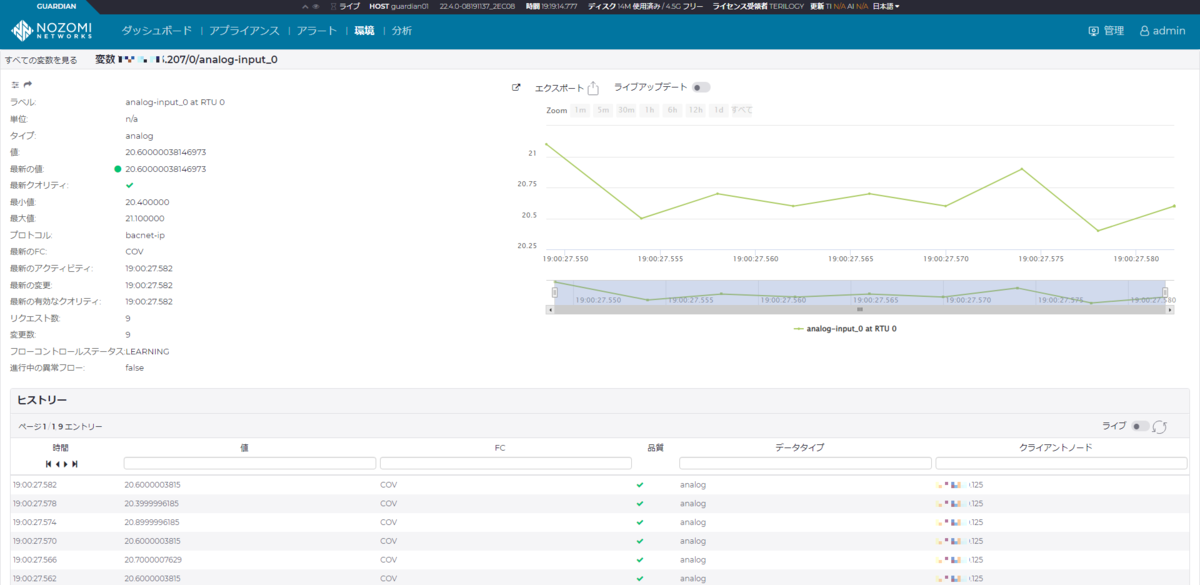Set chart zoom to 12h
The image size is (1200, 585).
coord(695,110)
